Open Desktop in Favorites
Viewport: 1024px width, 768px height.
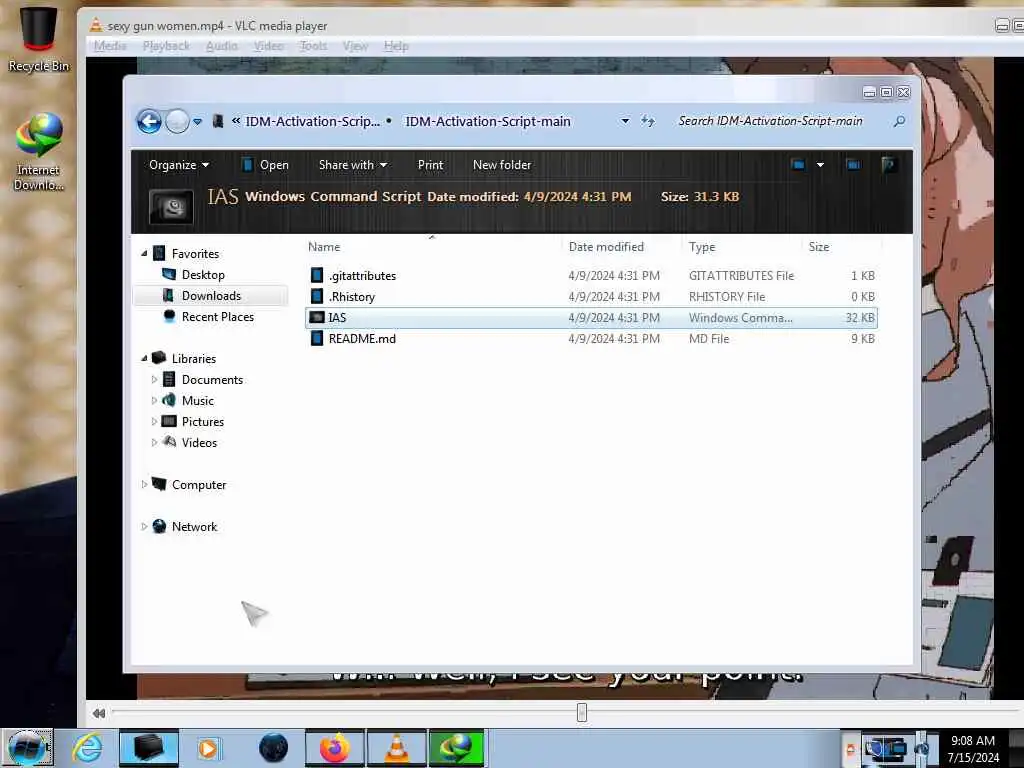click(x=203, y=275)
